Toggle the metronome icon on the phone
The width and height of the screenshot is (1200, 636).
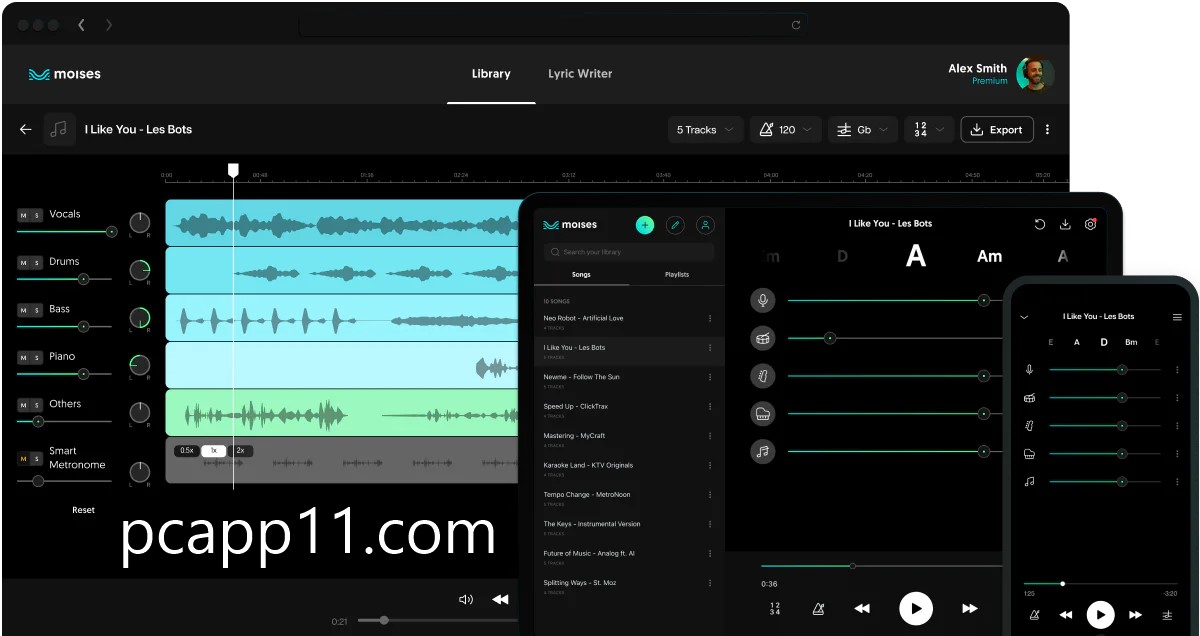click(x=1034, y=614)
